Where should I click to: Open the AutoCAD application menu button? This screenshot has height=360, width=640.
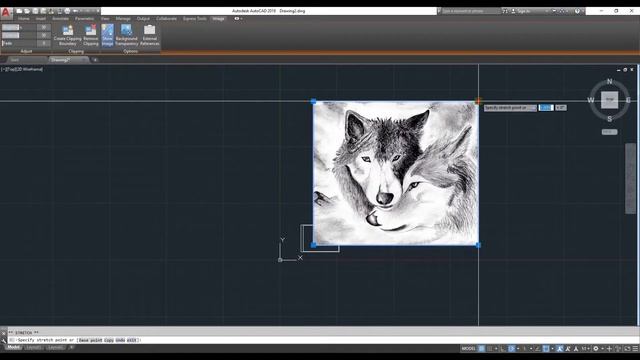(x=6, y=13)
